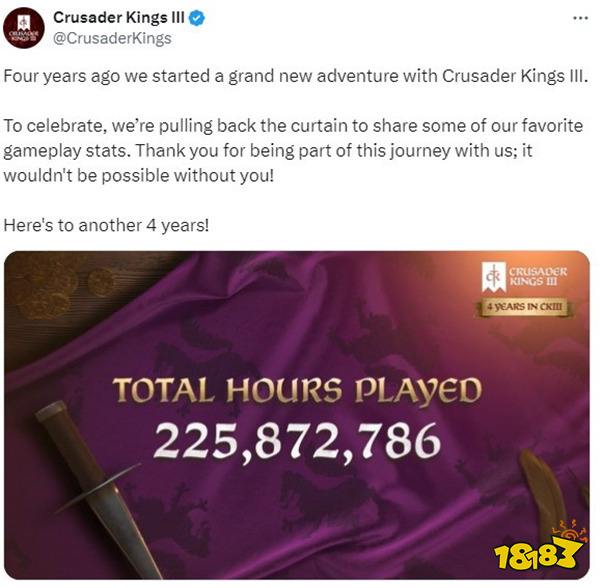Open the @CrusaderKings handle link

pos(112,38)
